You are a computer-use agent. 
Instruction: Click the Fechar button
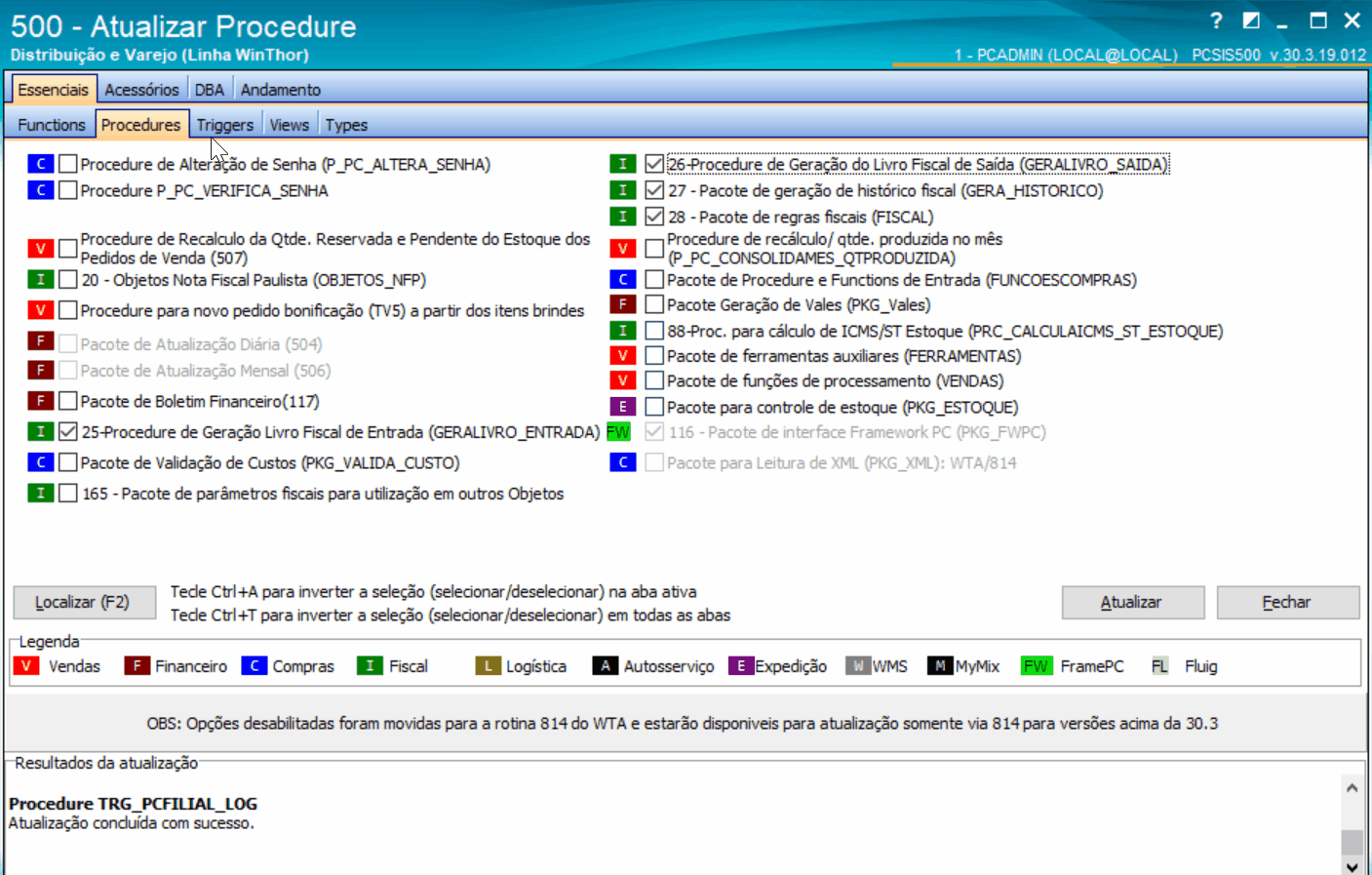1288,602
